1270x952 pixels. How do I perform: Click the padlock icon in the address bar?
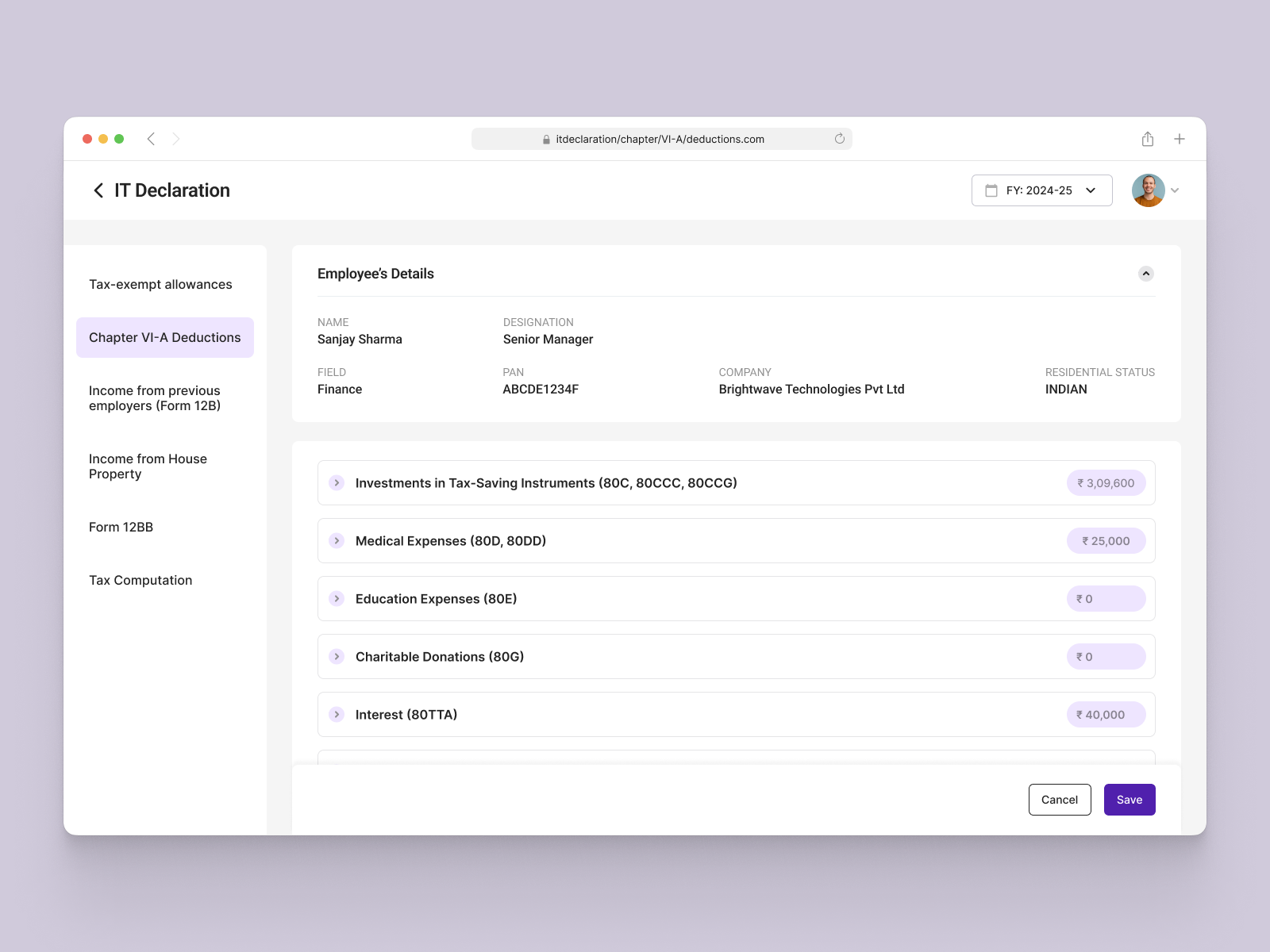point(547,139)
